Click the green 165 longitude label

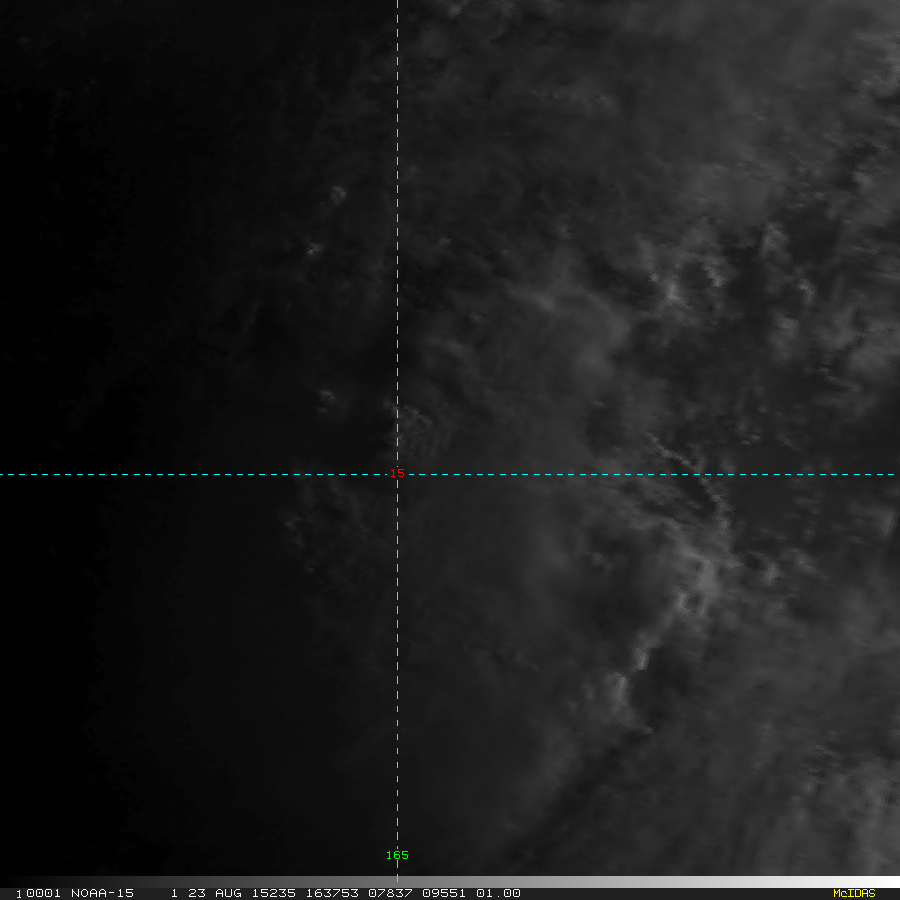(x=397, y=855)
